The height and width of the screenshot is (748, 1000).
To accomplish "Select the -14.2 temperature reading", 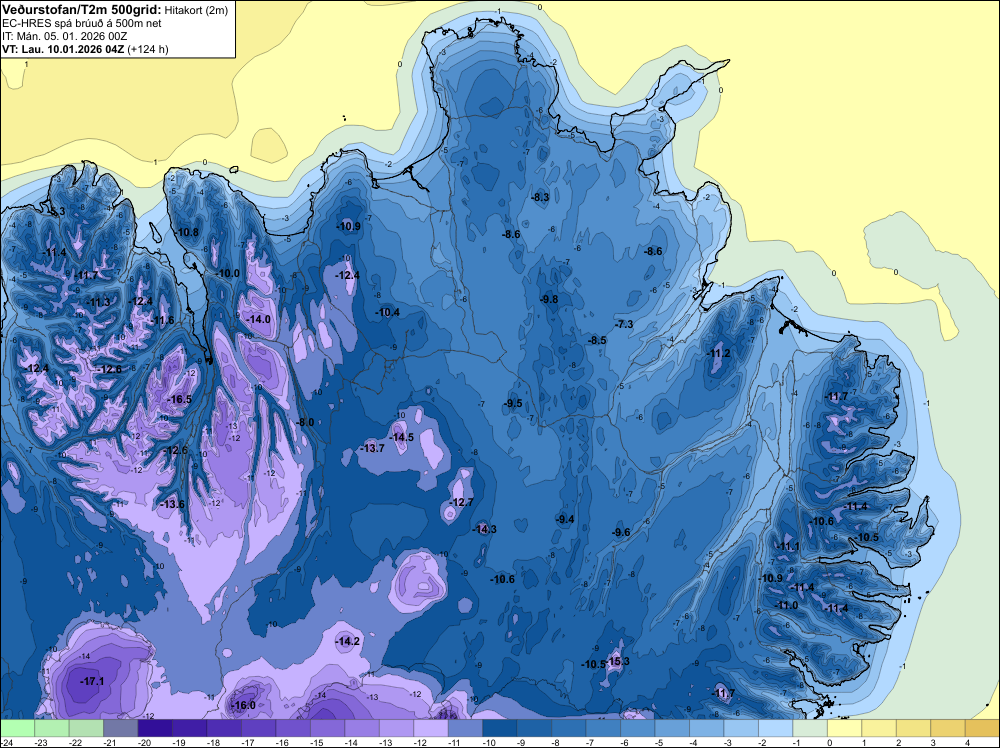I will [348, 642].
